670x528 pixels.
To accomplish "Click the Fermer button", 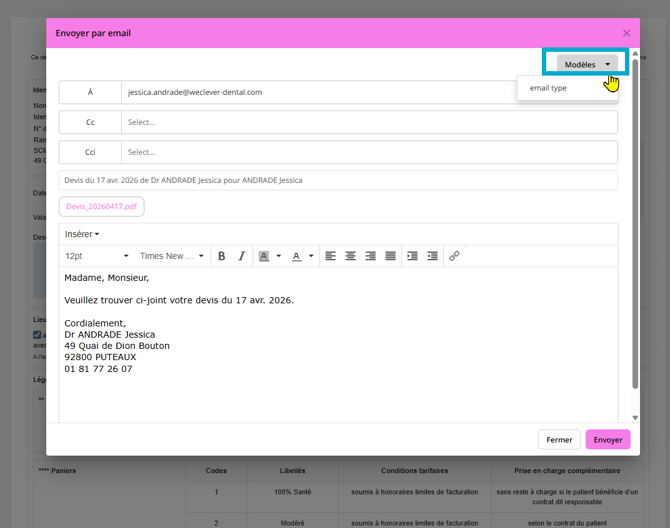I will click(x=559, y=440).
